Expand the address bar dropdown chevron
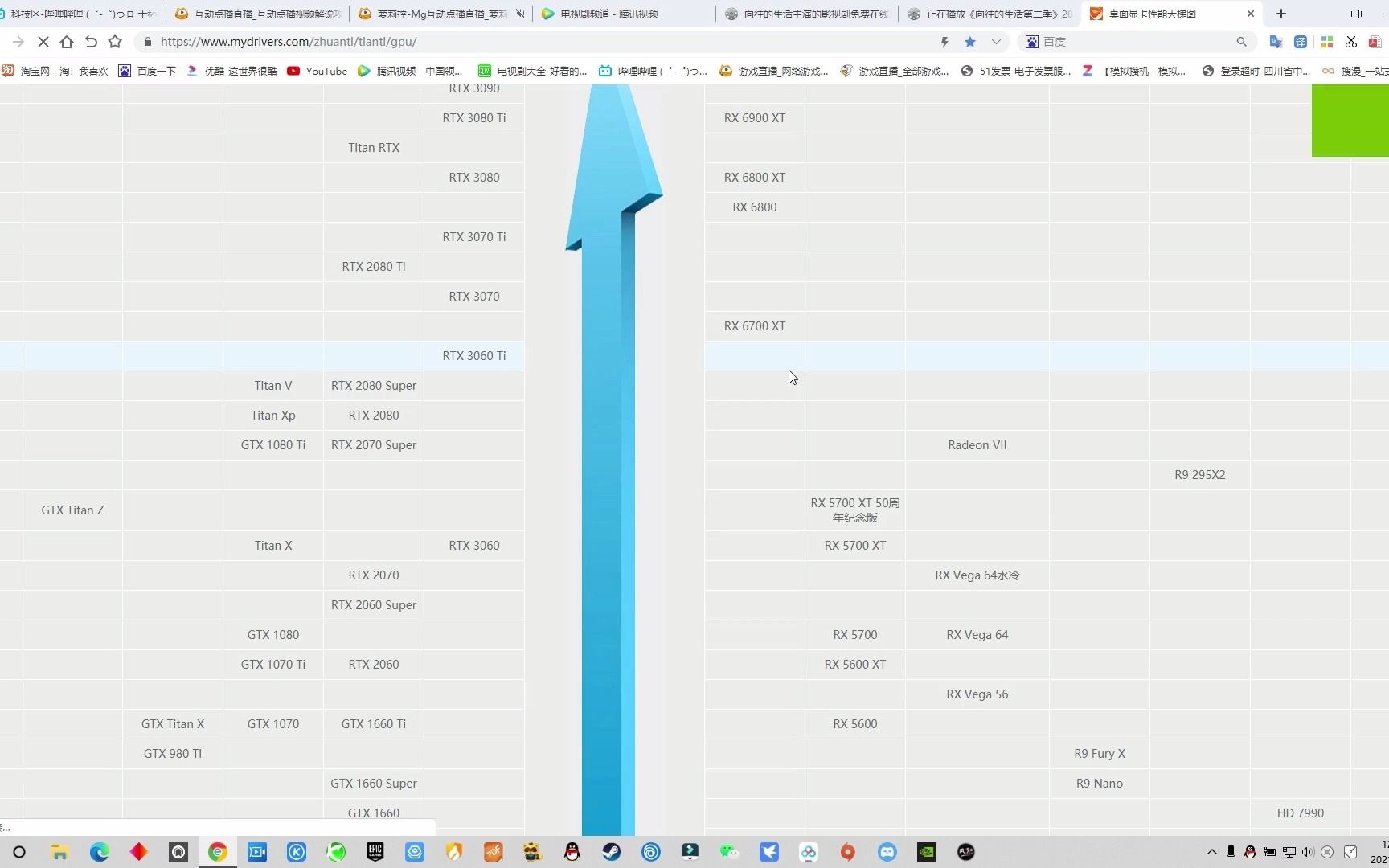Screen dimensions: 1389x868 (x=996, y=42)
